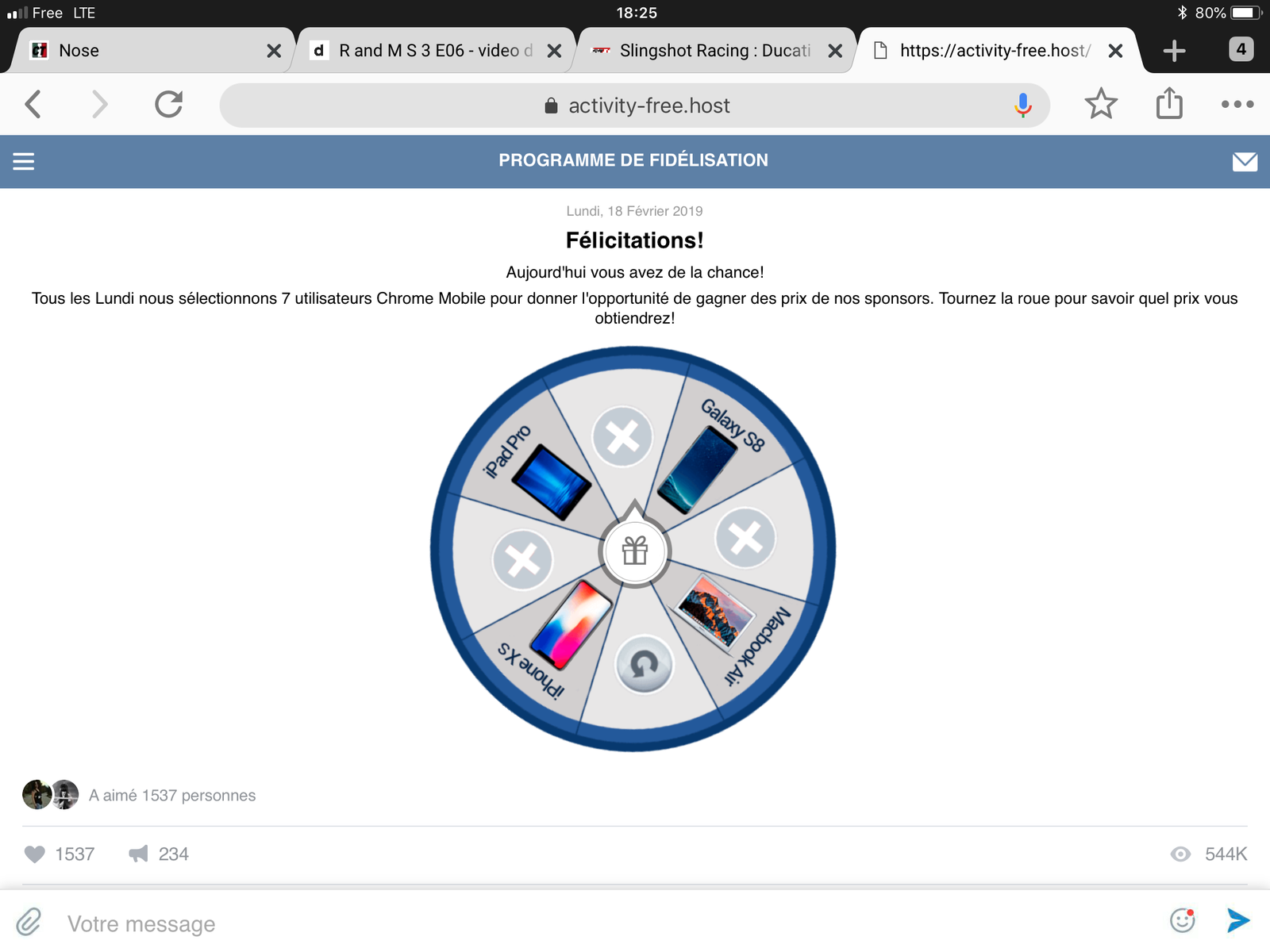Viewport: 1270px width, 952px height.
Task: Click the 1537 like count number
Action: pos(75,854)
